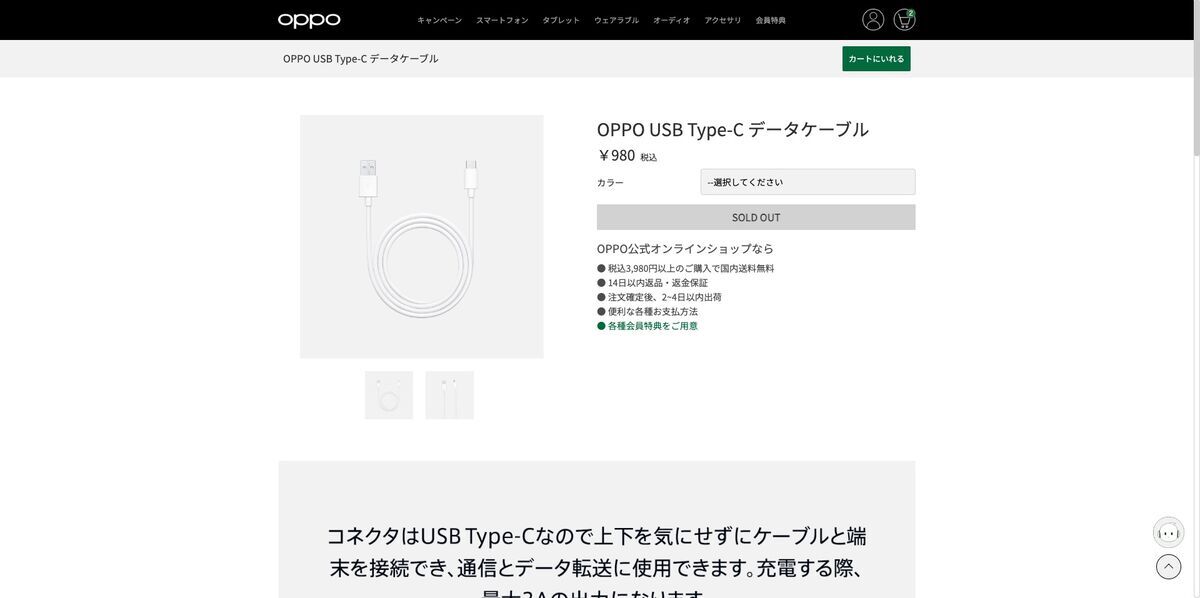Viewport: 1200px width, 598px height.
Task: Click the main product cable image
Action: coord(421,237)
